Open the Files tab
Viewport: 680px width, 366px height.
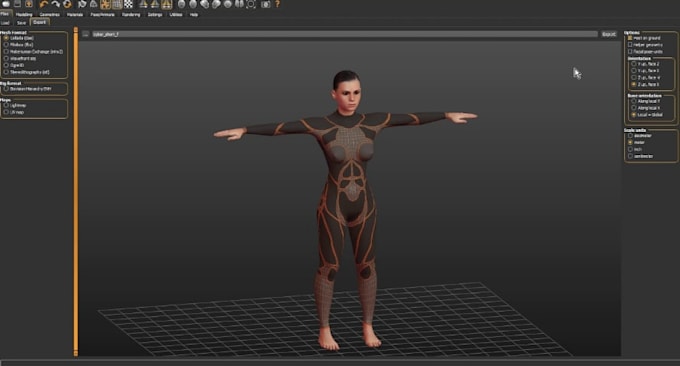(6, 14)
